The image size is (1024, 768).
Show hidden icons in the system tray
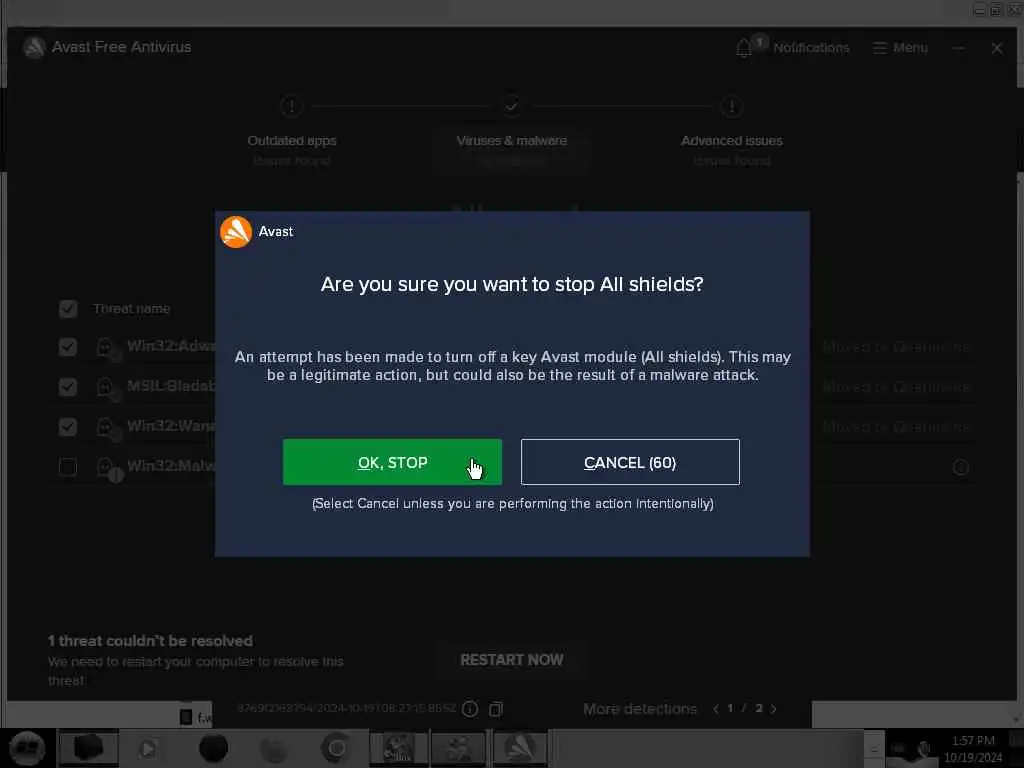tap(874, 750)
